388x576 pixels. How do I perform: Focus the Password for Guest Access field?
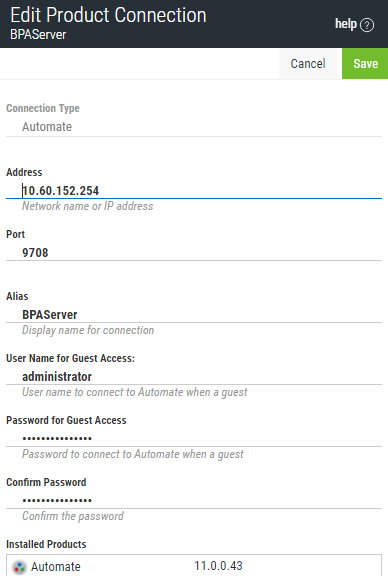[194, 438]
